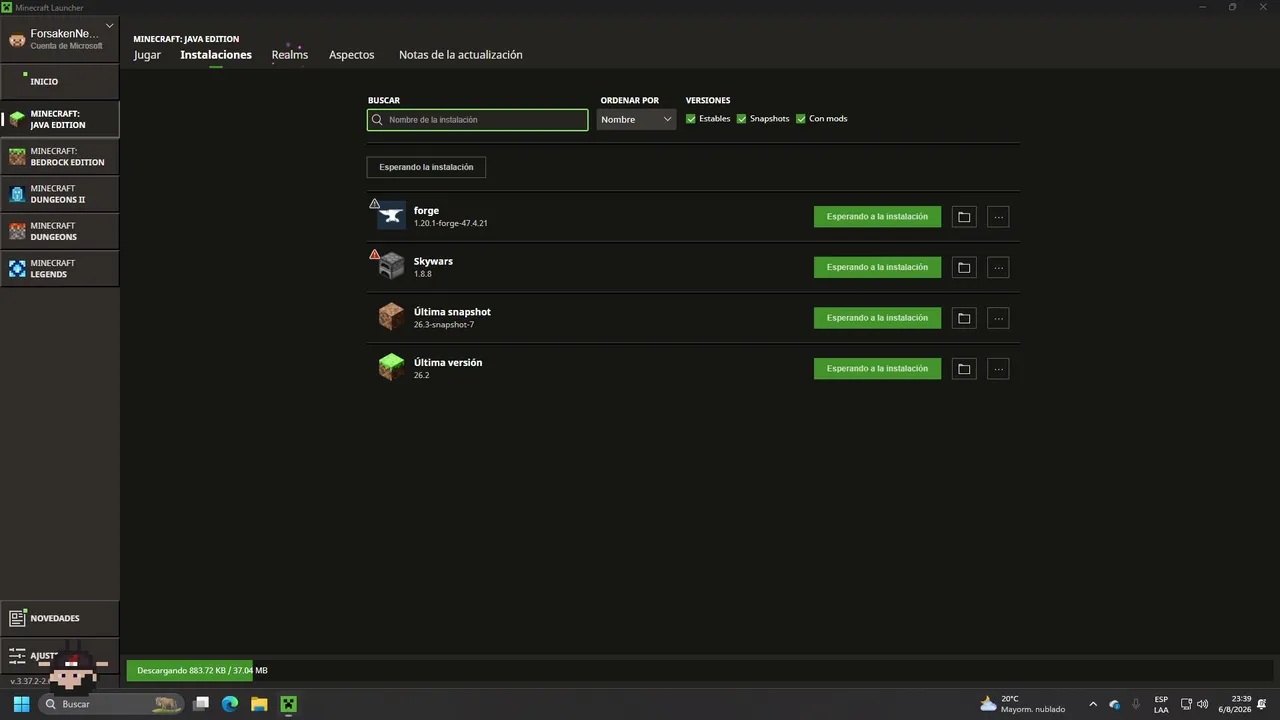Image resolution: width=1280 pixels, height=720 pixels.
Task: Open the Skywars installation folder
Action: [x=964, y=267]
